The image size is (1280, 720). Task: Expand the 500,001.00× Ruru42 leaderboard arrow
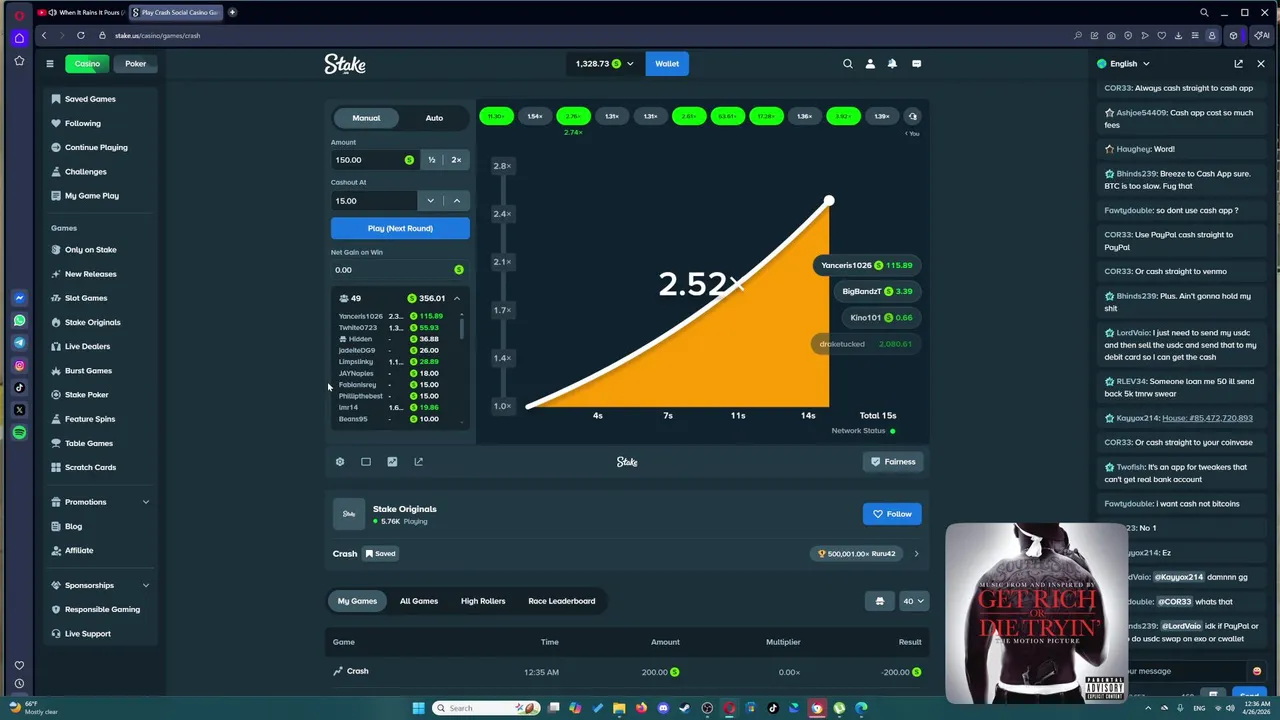tap(916, 554)
